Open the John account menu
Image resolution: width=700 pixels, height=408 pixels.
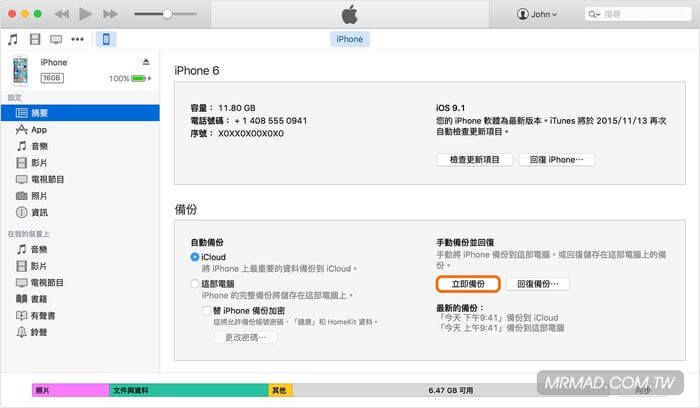coord(537,14)
